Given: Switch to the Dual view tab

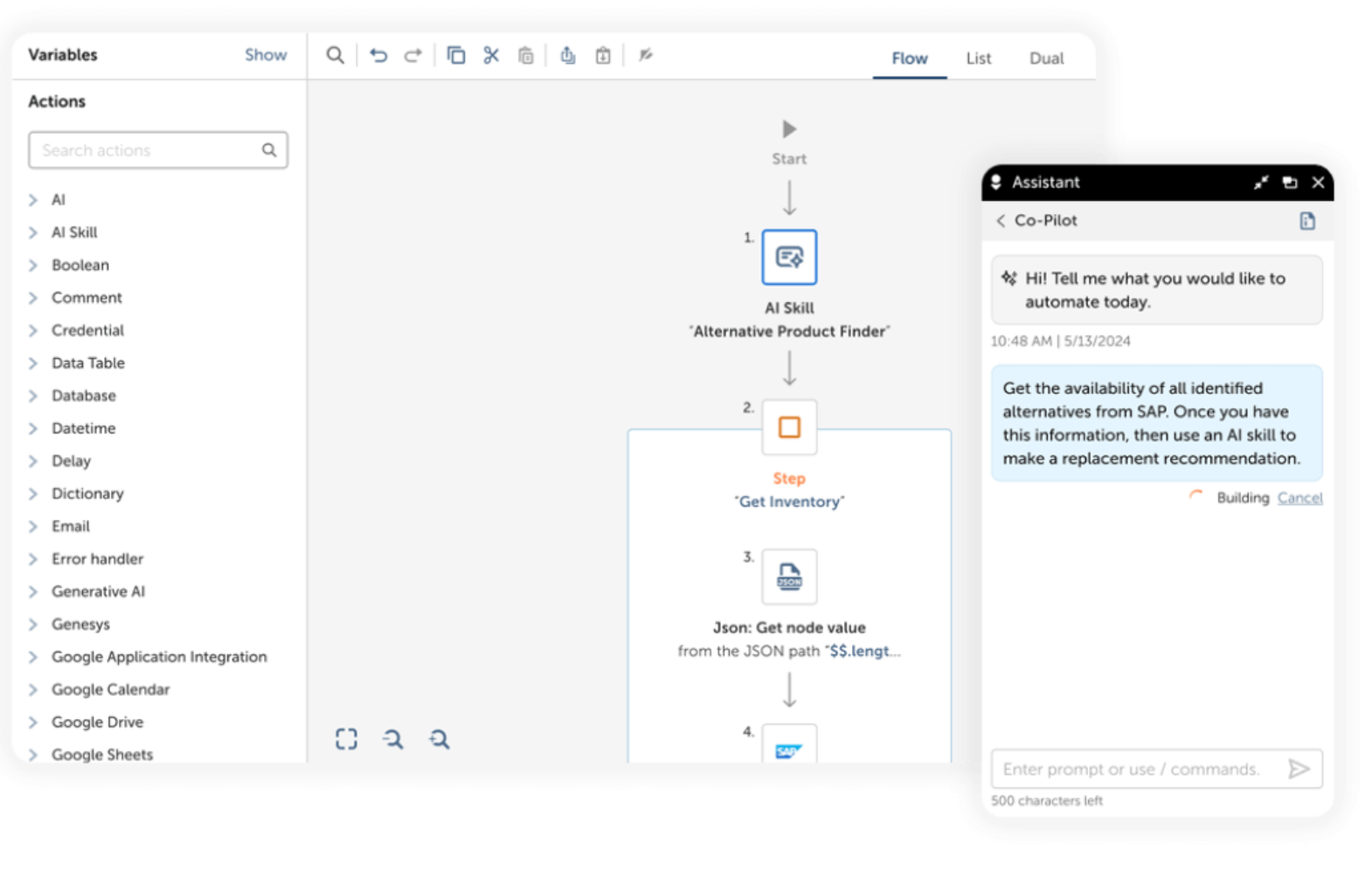Looking at the screenshot, I should [1046, 59].
